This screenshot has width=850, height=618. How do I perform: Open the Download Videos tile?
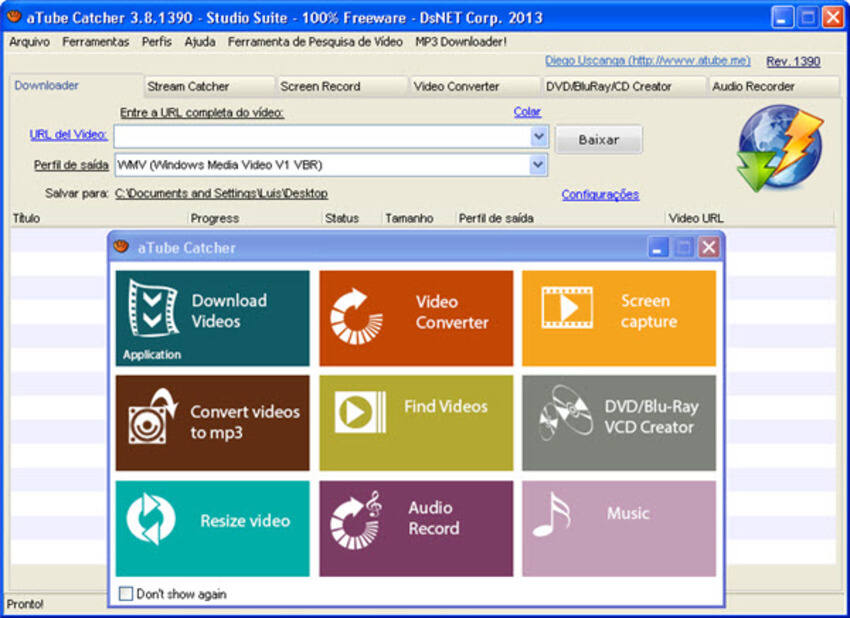[x=212, y=318]
